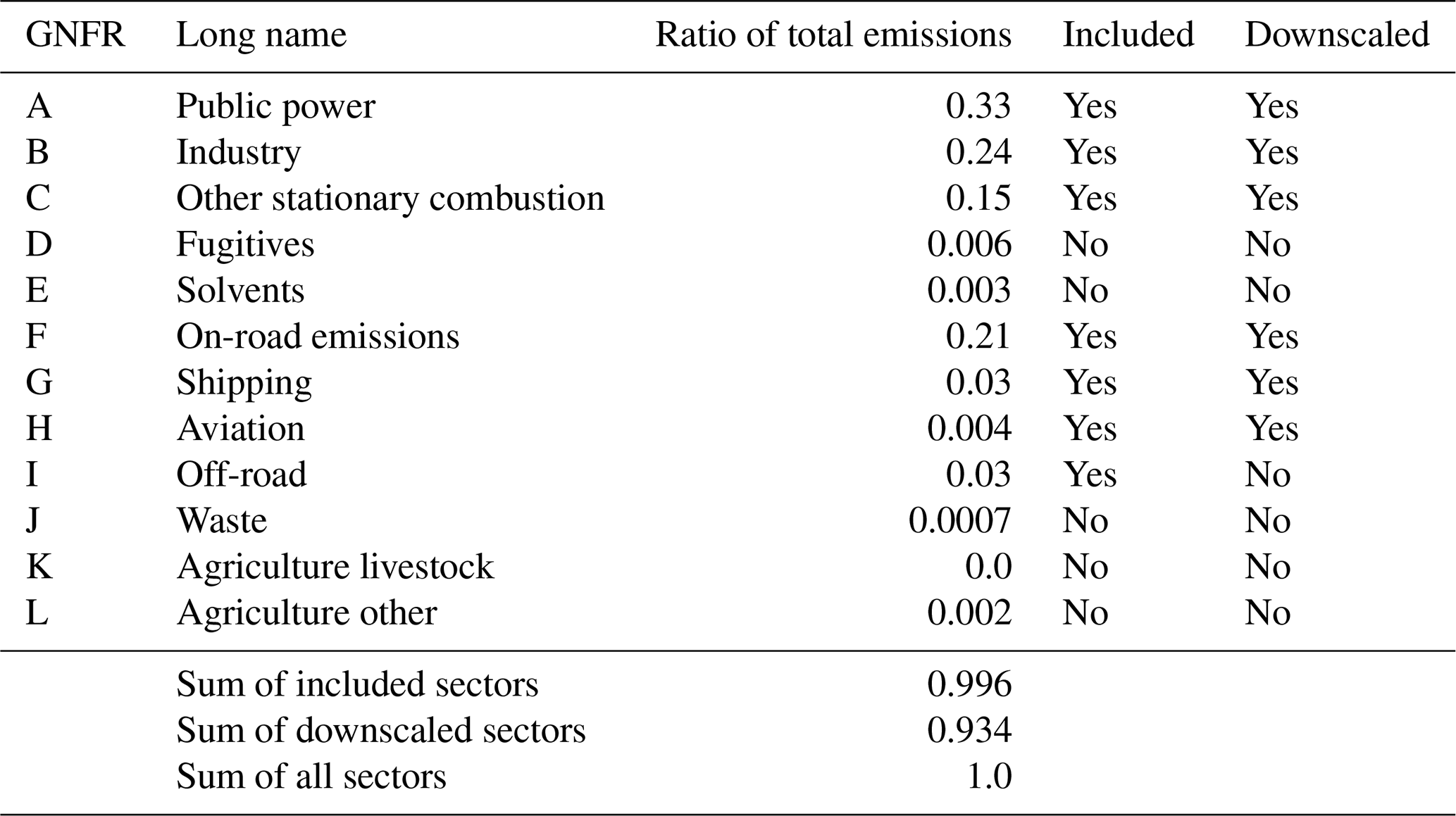Viewport: 1456px width, 816px height.
Task: Click the Long name column header
Action: pos(261,34)
